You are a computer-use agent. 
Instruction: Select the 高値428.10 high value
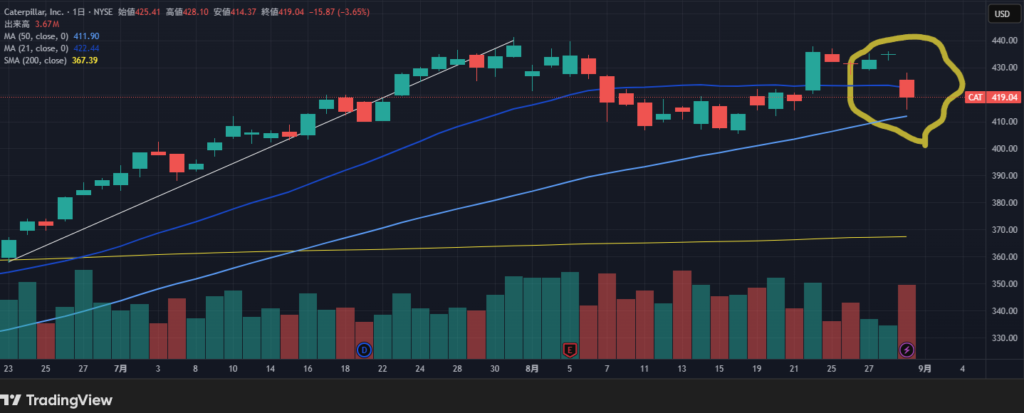pos(186,12)
